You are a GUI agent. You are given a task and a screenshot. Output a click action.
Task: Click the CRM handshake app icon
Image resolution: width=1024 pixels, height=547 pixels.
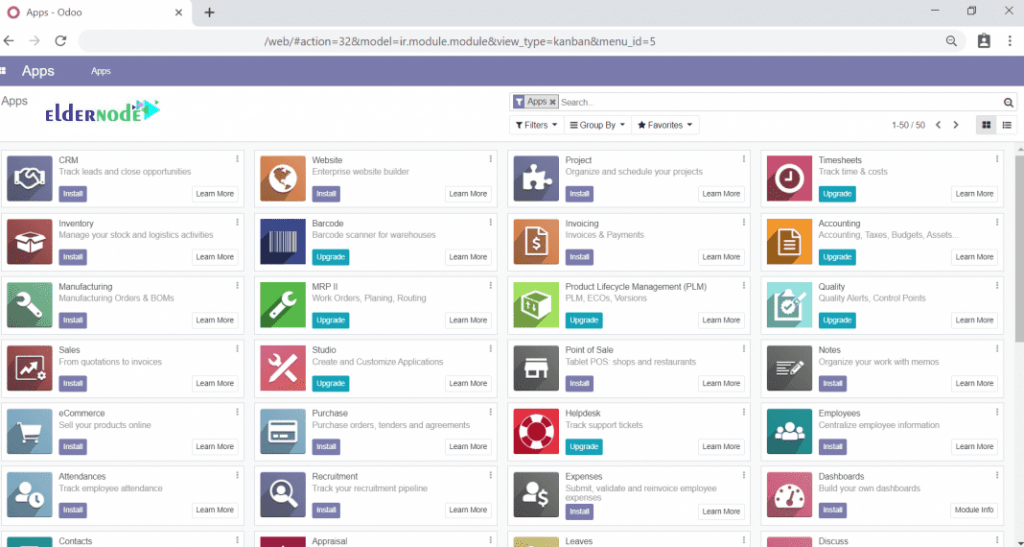29,178
